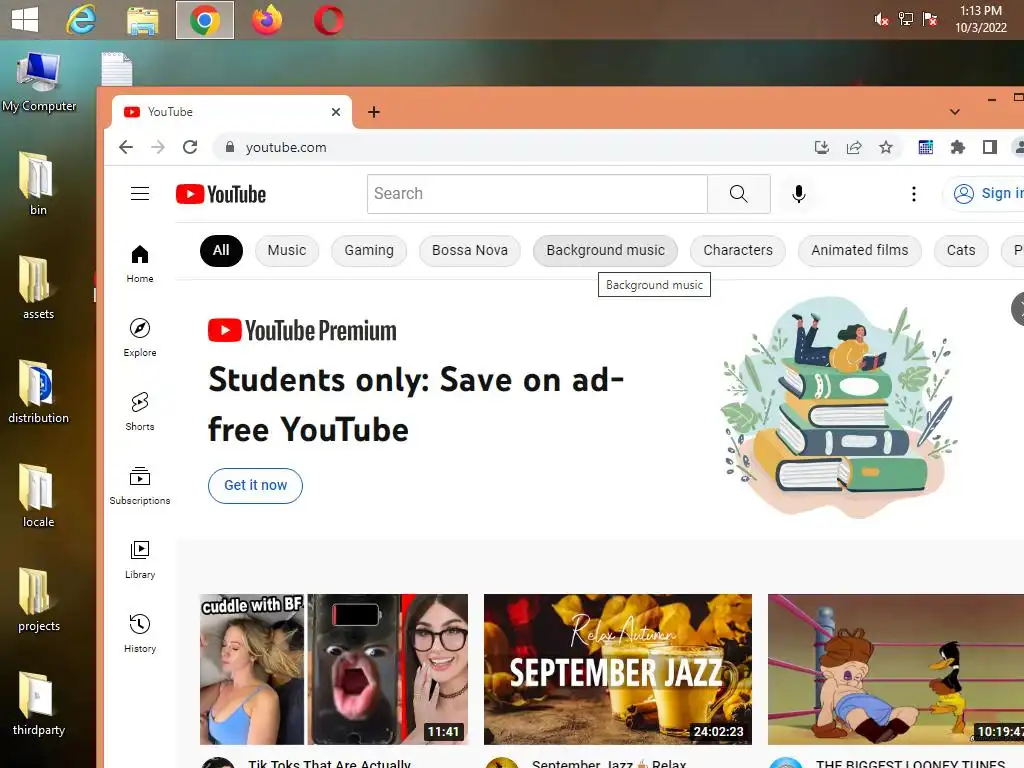This screenshot has height=768, width=1024.
Task: Launch Internet Explorer from the taskbar
Action: [81, 20]
